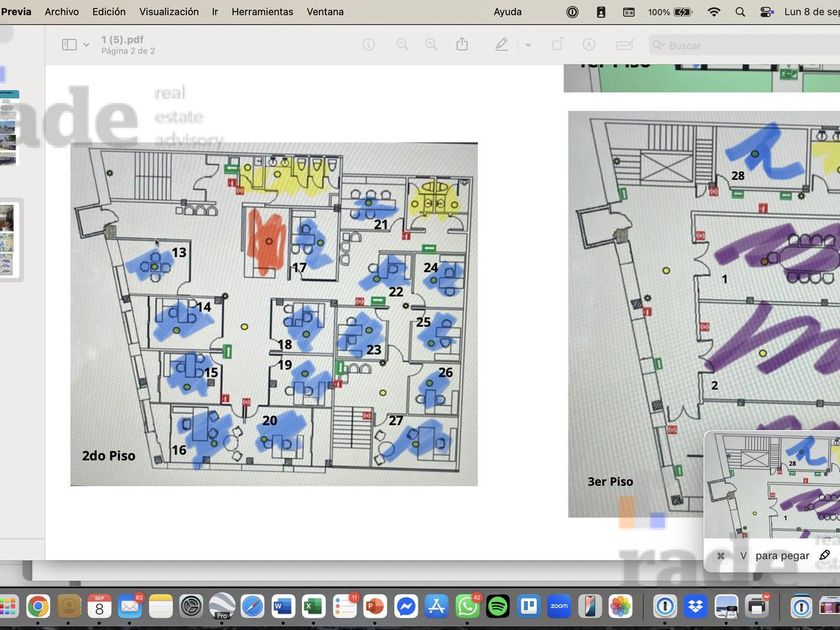Click the 3er Piso floor plan label
Screen dimensions: 840x630
tap(610, 482)
